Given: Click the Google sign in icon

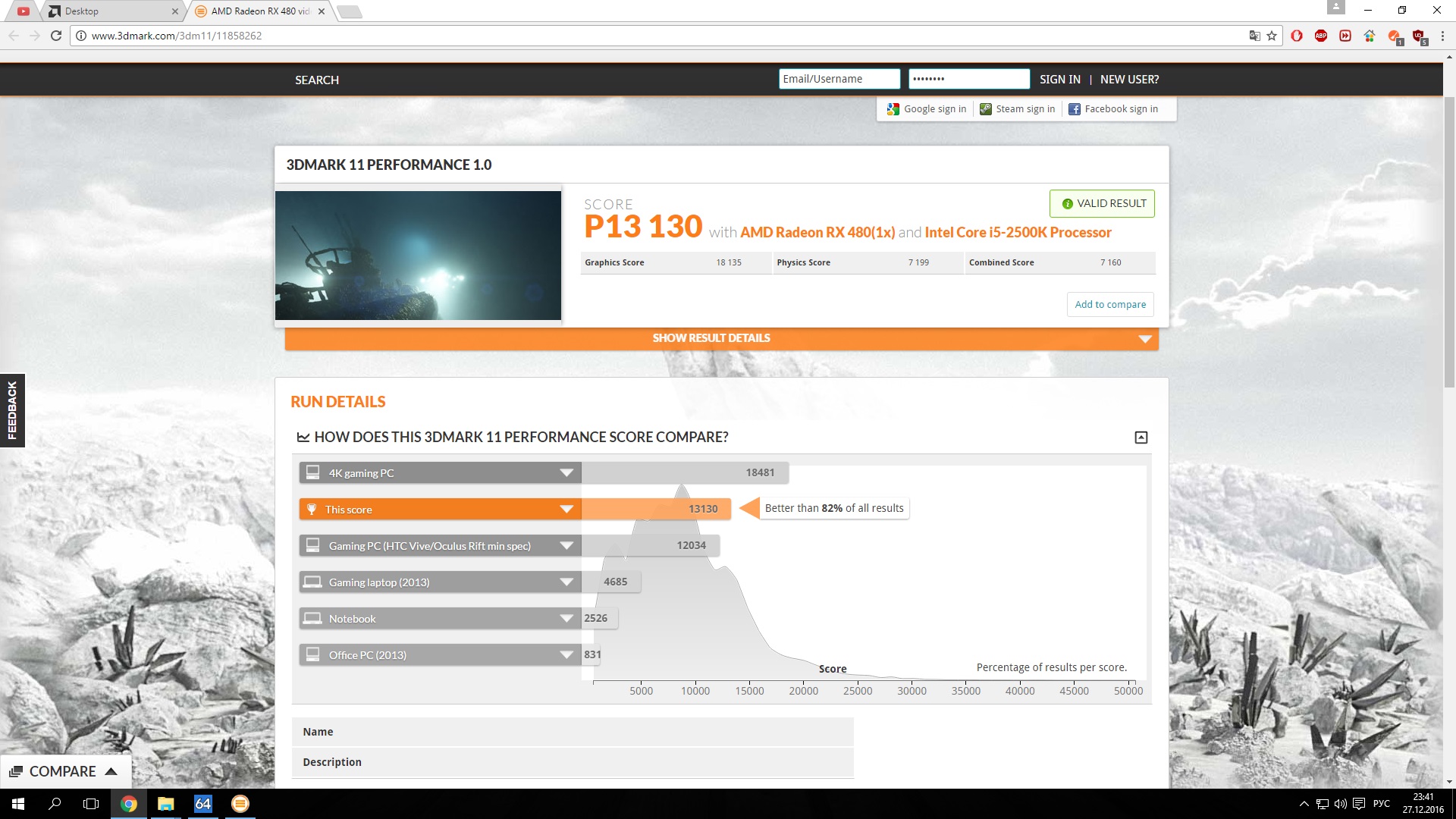Looking at the screenshot, I should 893,109.
